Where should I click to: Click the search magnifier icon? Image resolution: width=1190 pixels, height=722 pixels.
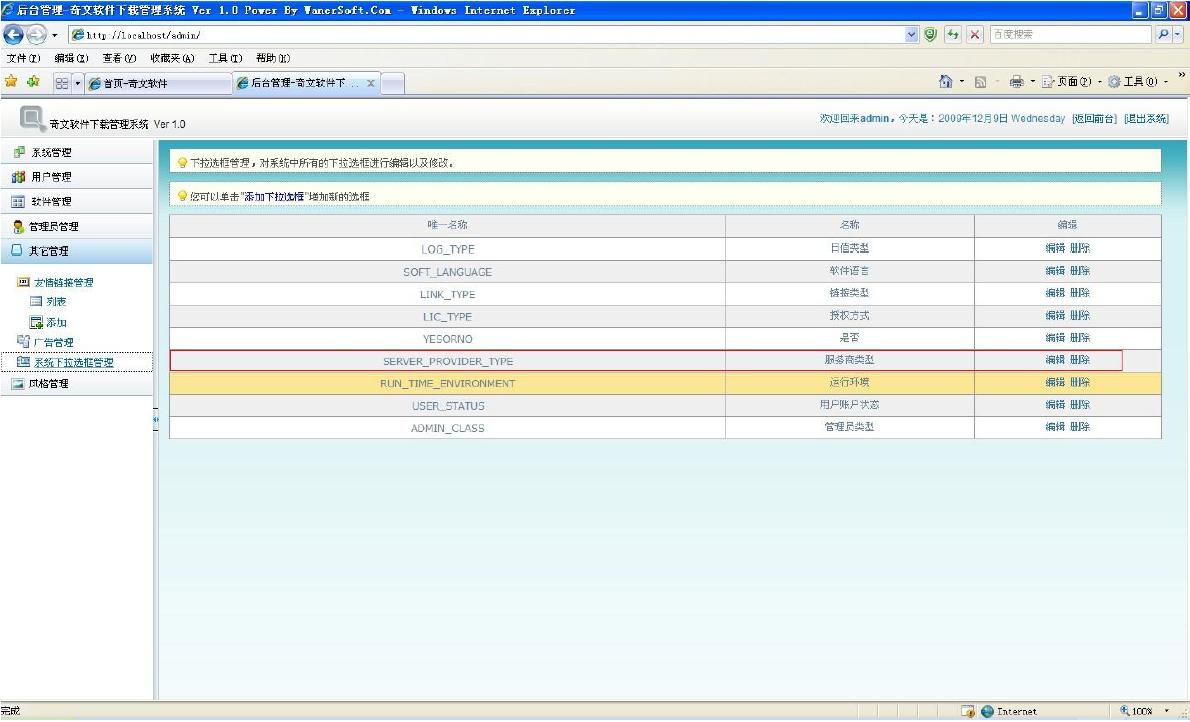pos(1163,34)
